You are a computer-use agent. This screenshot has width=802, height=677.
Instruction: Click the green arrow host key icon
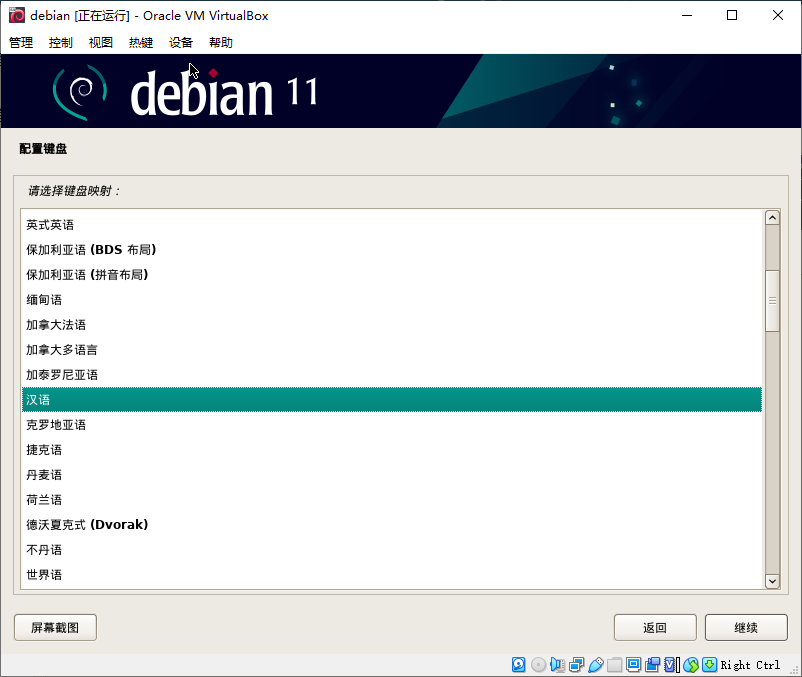[x=709, y=664]
